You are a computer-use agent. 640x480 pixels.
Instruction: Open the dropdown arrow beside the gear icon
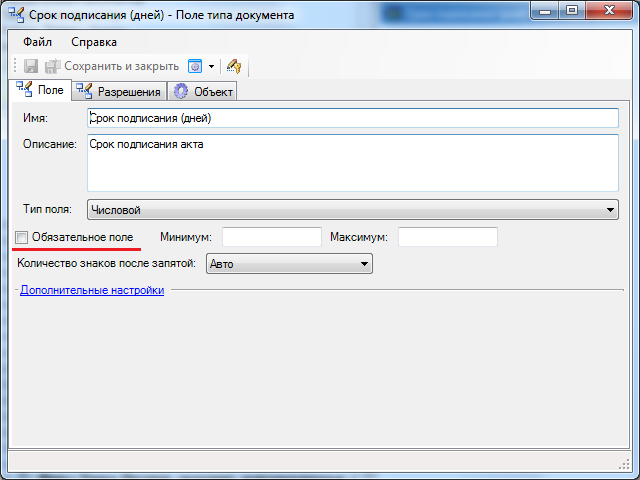pos(211,66)
